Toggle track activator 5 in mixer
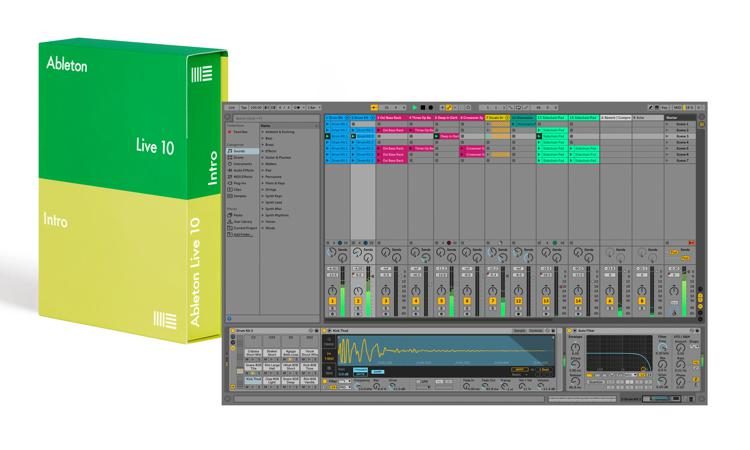 [441, 301]
